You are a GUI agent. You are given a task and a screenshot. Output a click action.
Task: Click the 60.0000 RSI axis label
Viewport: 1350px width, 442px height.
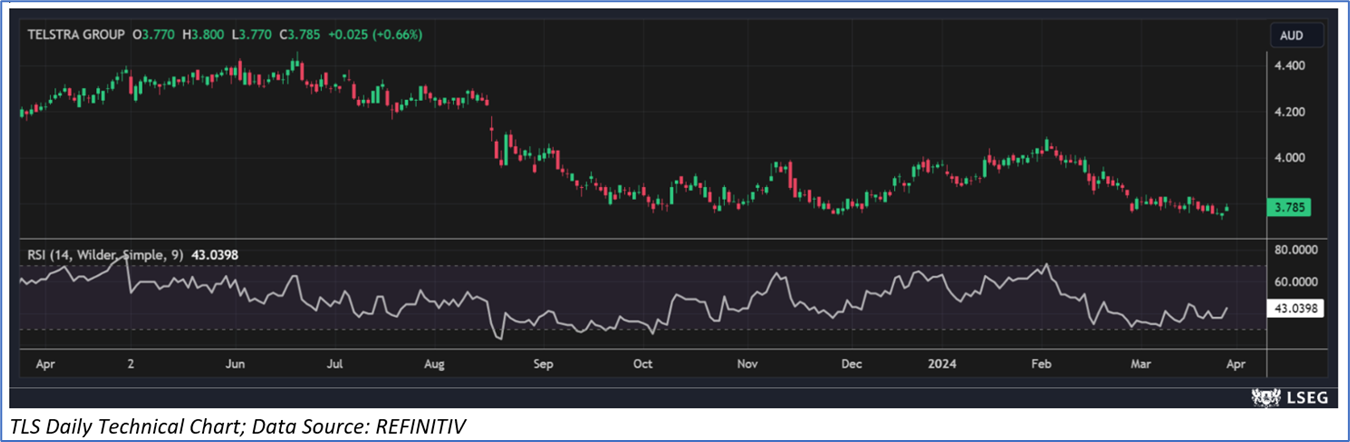[1298, 282]
